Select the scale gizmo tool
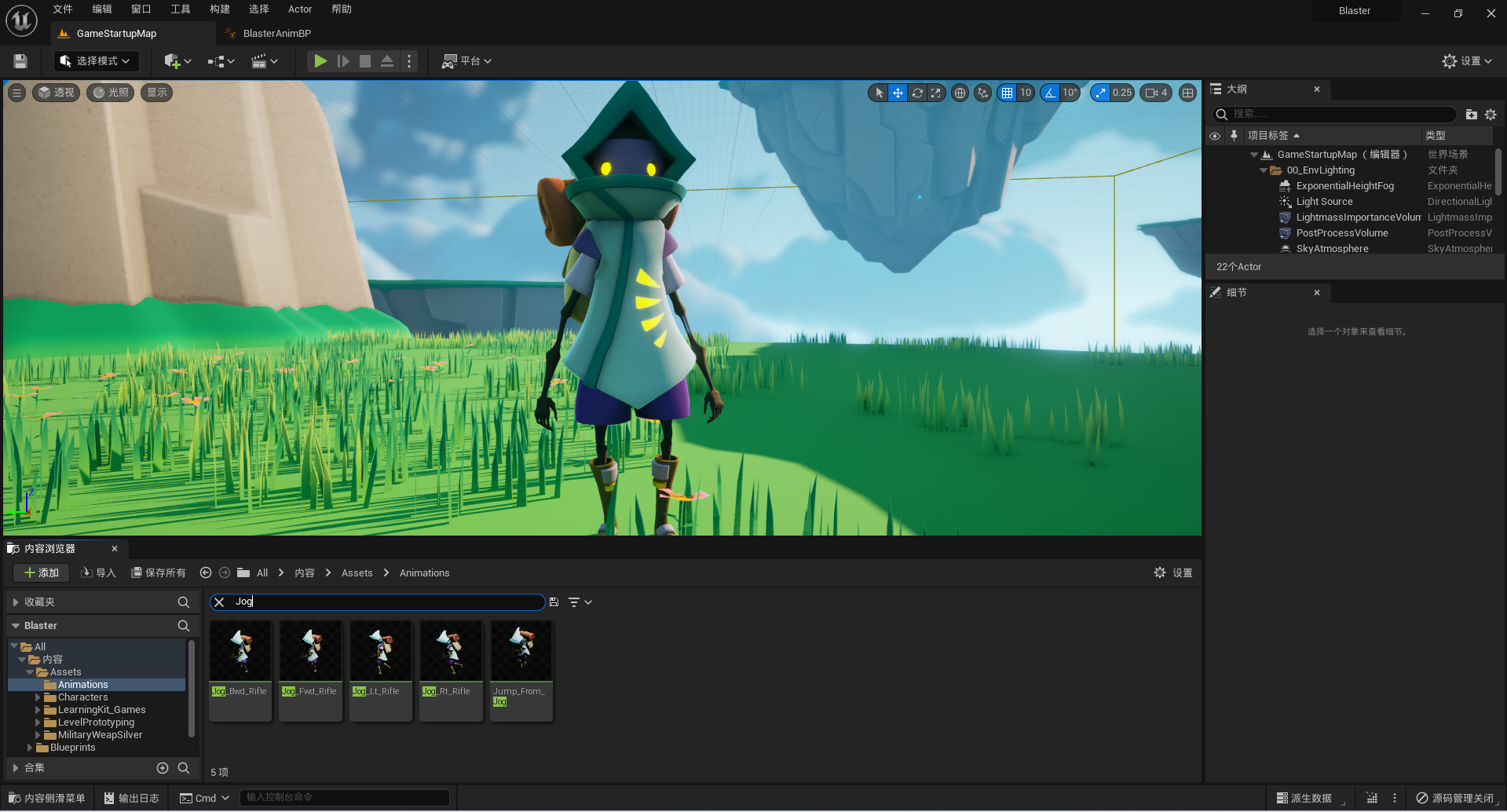The image size is (1507, 812). (x=935, y=93)
